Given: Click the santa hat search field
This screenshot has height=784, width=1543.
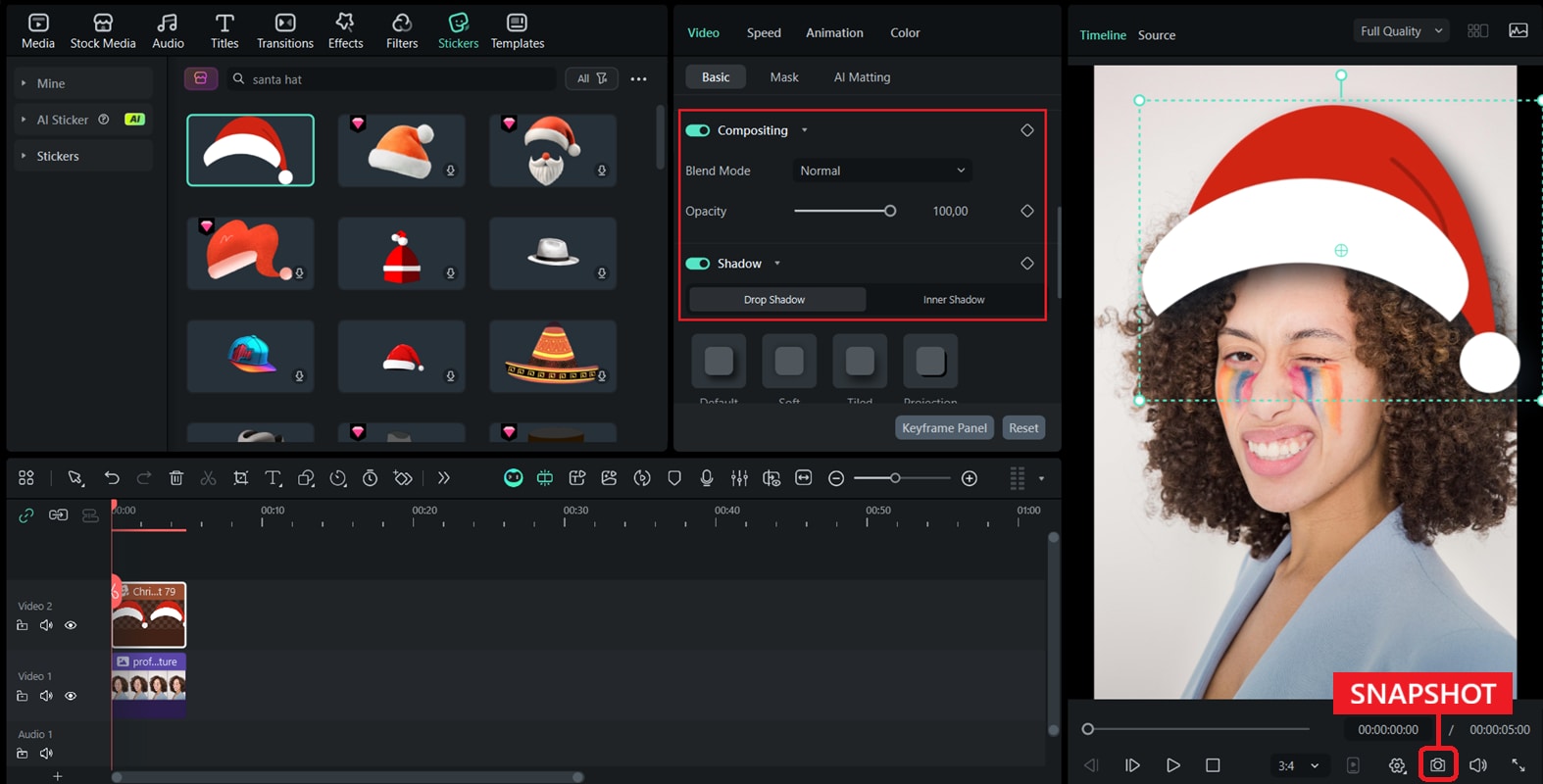Looking at the screenshot, I should point(392,79).
